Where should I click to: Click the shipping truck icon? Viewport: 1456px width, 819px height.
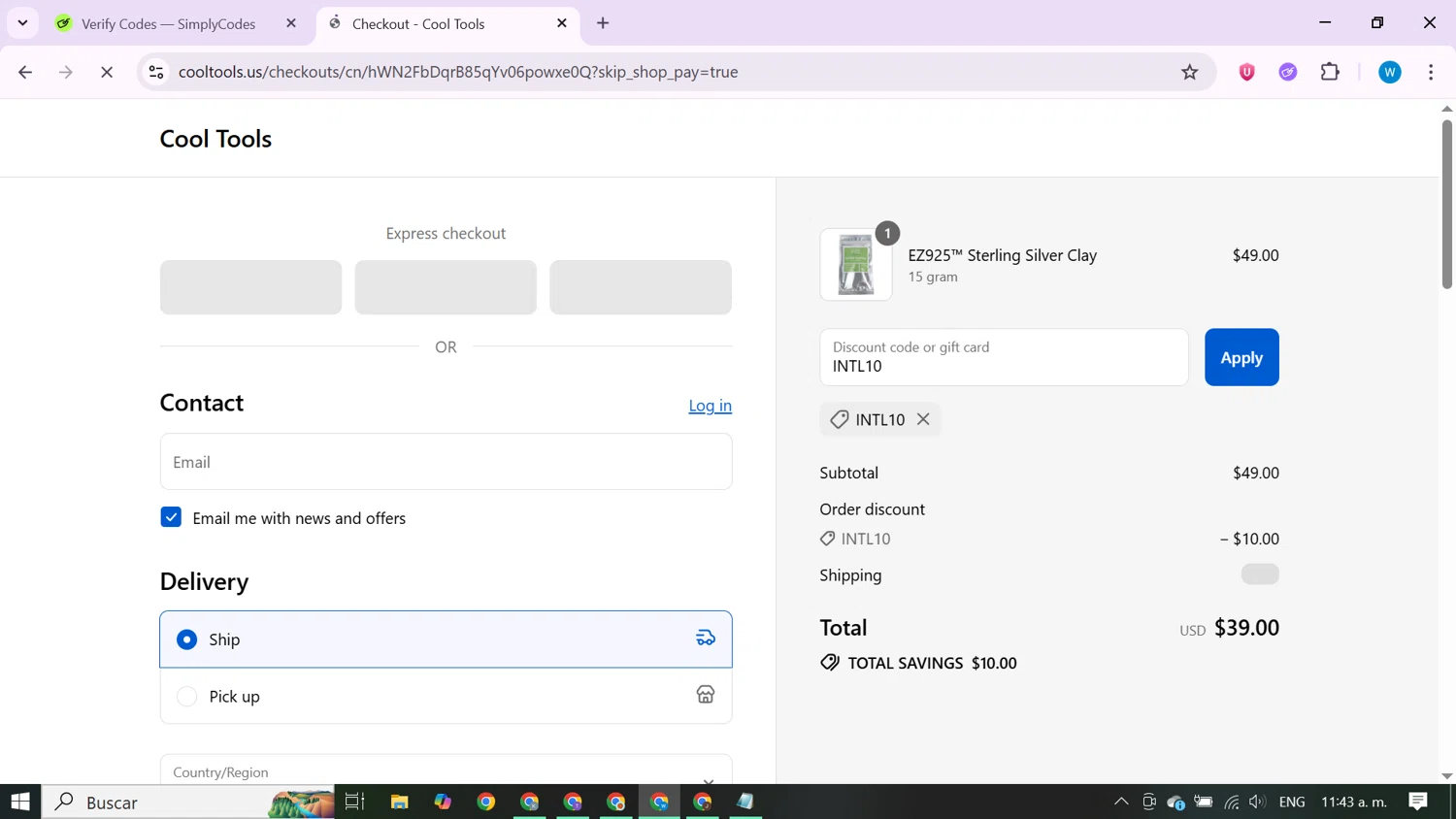pos(706,639)
